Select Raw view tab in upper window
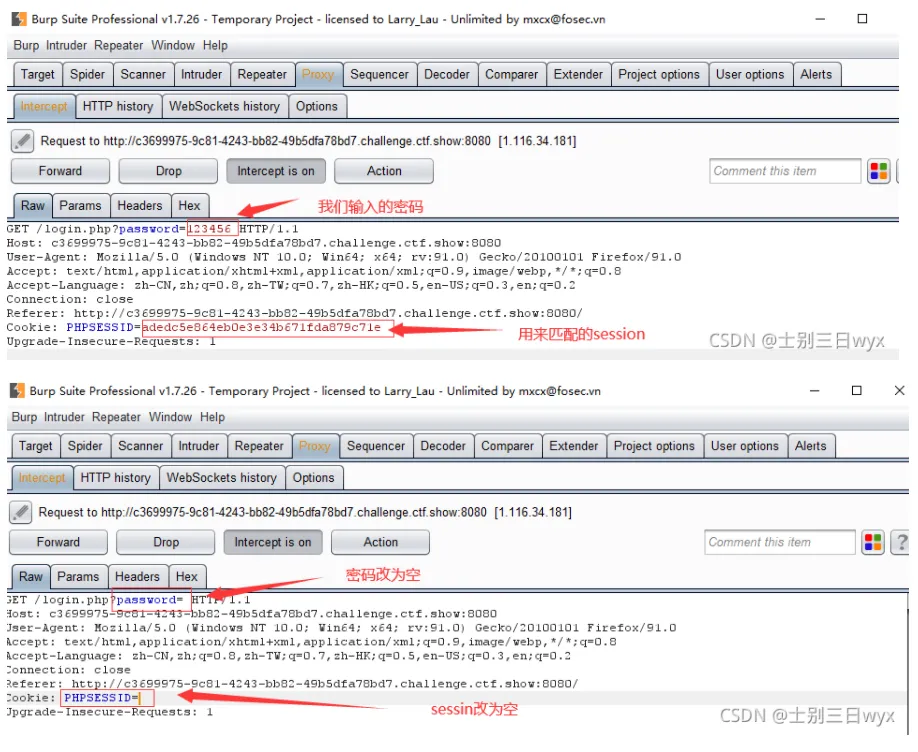 (x=33, y=206)
